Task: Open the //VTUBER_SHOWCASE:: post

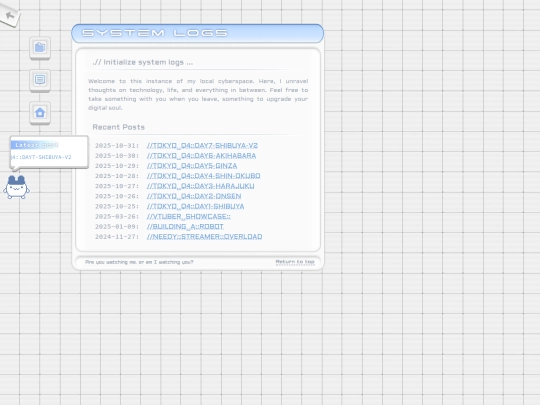Action: (x=188, y=216)
